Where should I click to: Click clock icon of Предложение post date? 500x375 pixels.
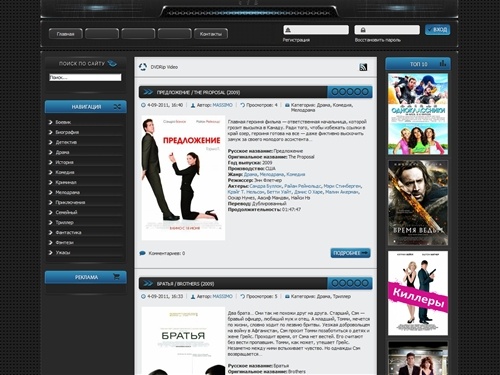click(143, 105)
